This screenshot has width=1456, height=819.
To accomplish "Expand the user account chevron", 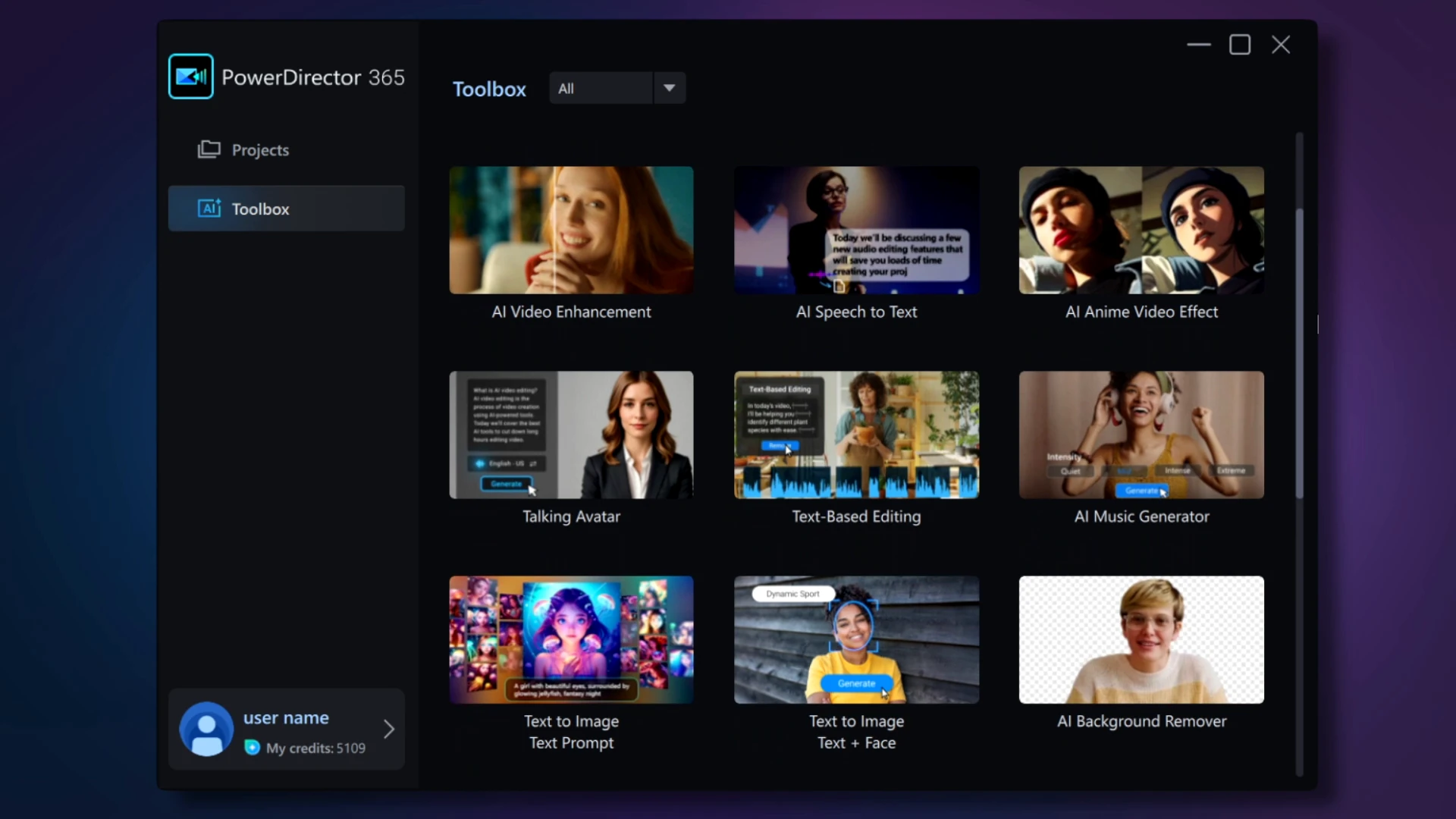I will (389, 729).
